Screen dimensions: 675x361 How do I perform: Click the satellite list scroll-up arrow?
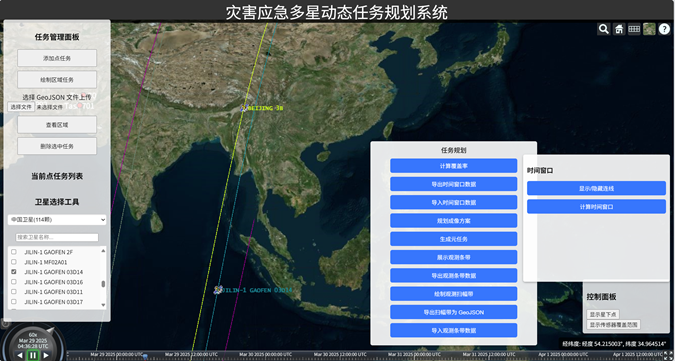coord(103,250)
